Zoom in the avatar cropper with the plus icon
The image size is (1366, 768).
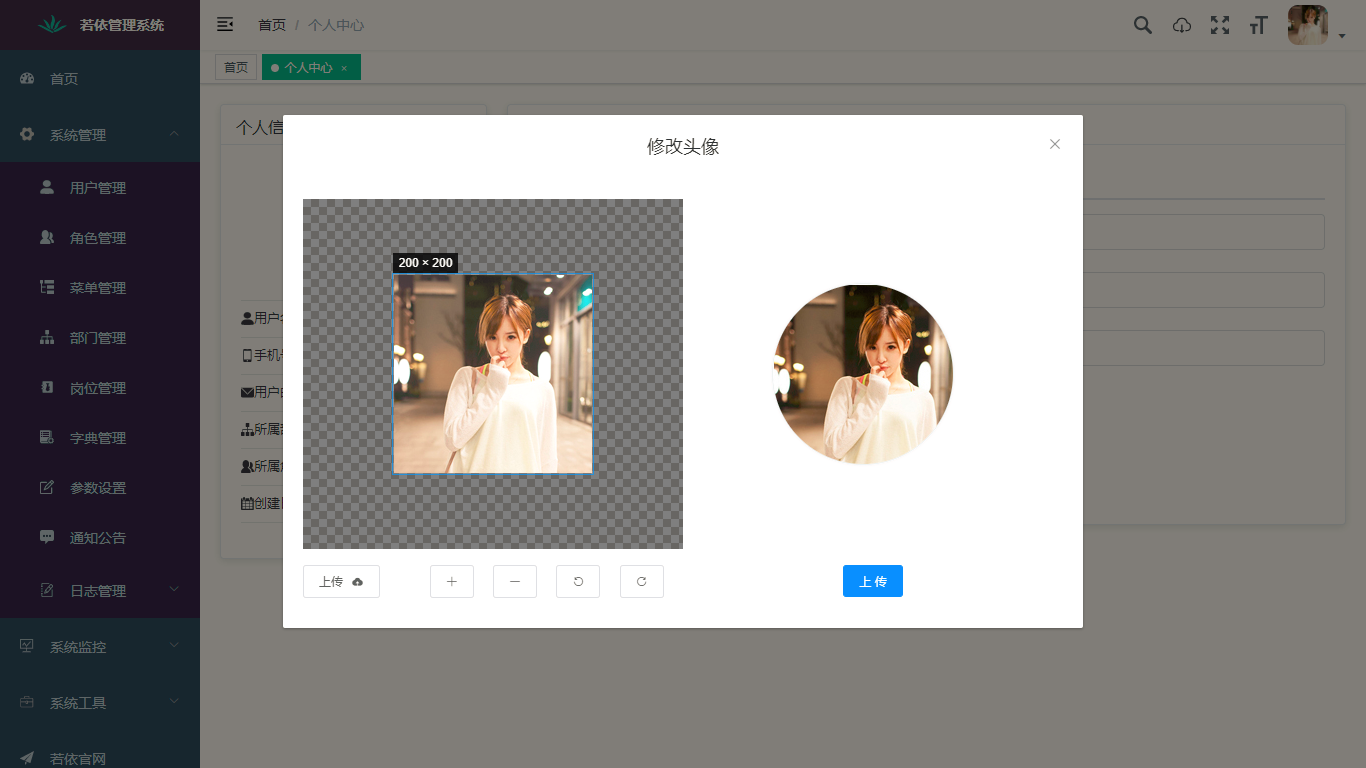[x=452, y=581]
